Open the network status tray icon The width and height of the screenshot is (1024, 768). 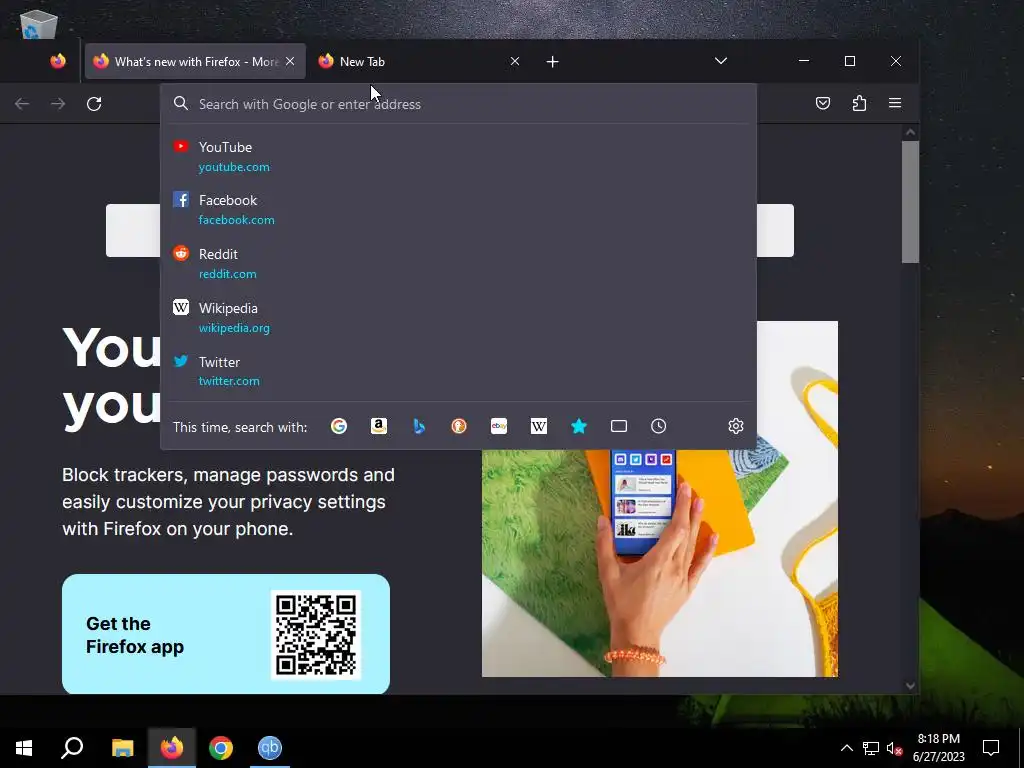coord(871,748)
